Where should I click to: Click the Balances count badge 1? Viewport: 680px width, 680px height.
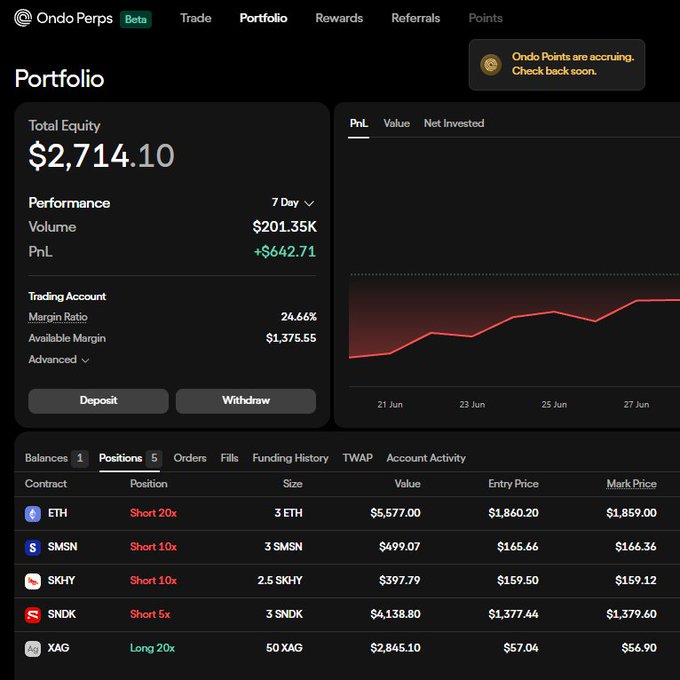click(80, 458)
